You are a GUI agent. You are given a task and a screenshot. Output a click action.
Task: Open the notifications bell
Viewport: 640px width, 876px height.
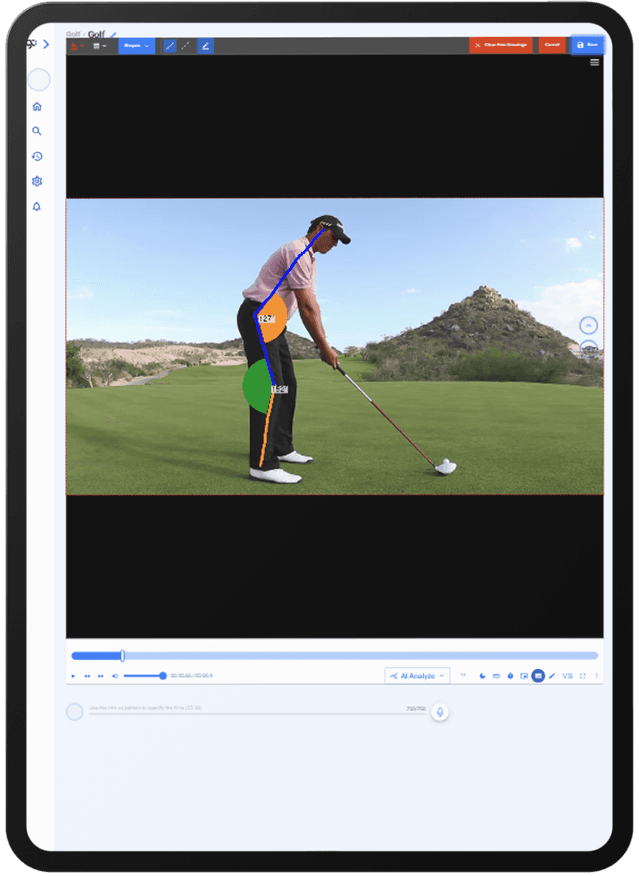37,207
